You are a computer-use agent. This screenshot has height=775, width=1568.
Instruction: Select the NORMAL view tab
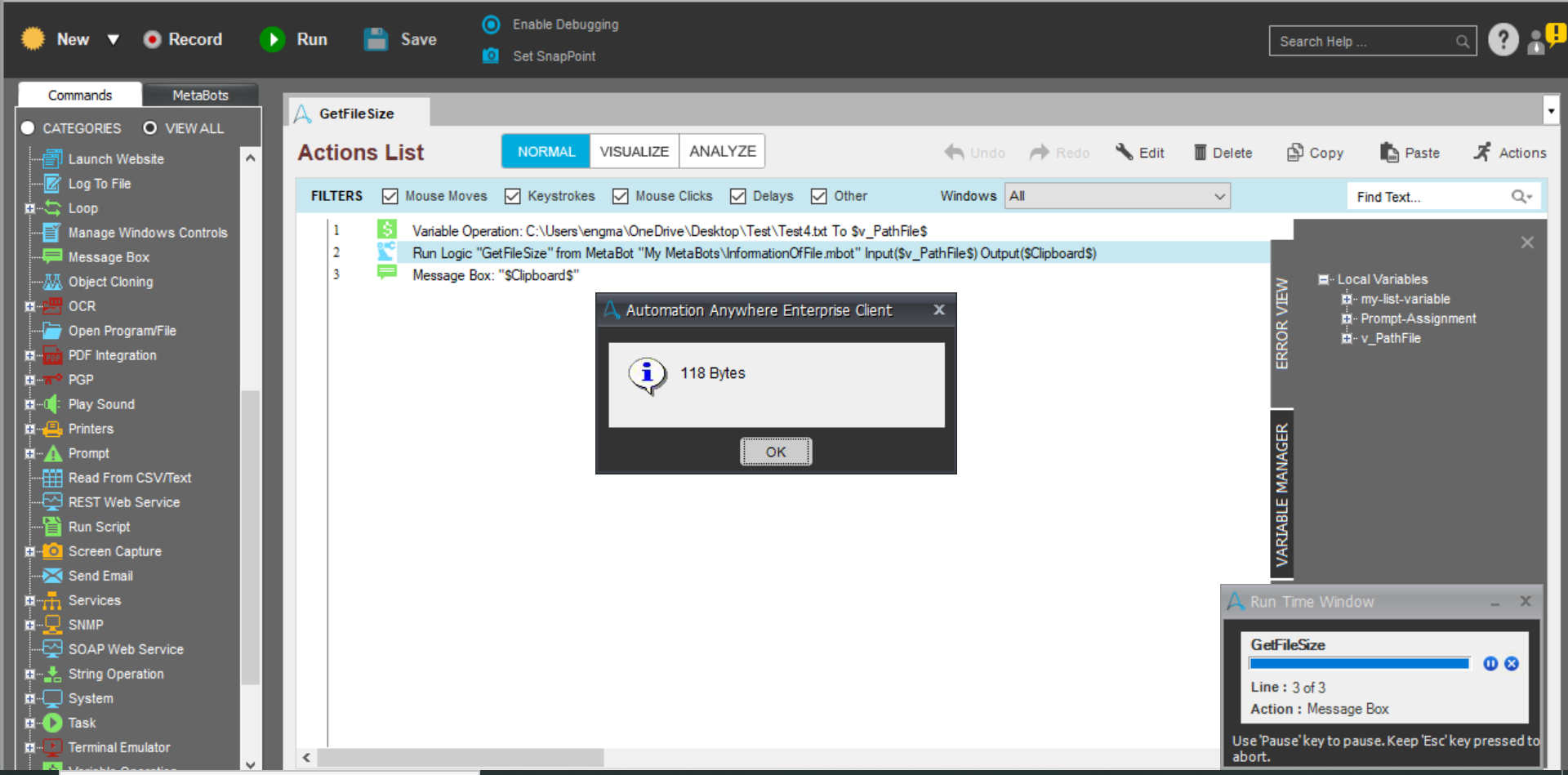[546, 151]
